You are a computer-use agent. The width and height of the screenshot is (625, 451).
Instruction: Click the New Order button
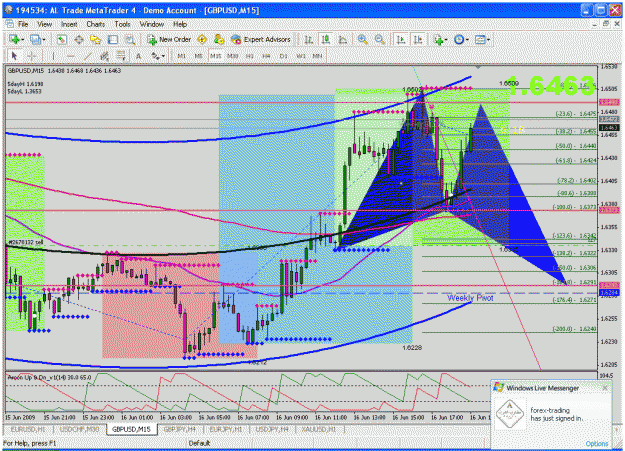(169, 39)
